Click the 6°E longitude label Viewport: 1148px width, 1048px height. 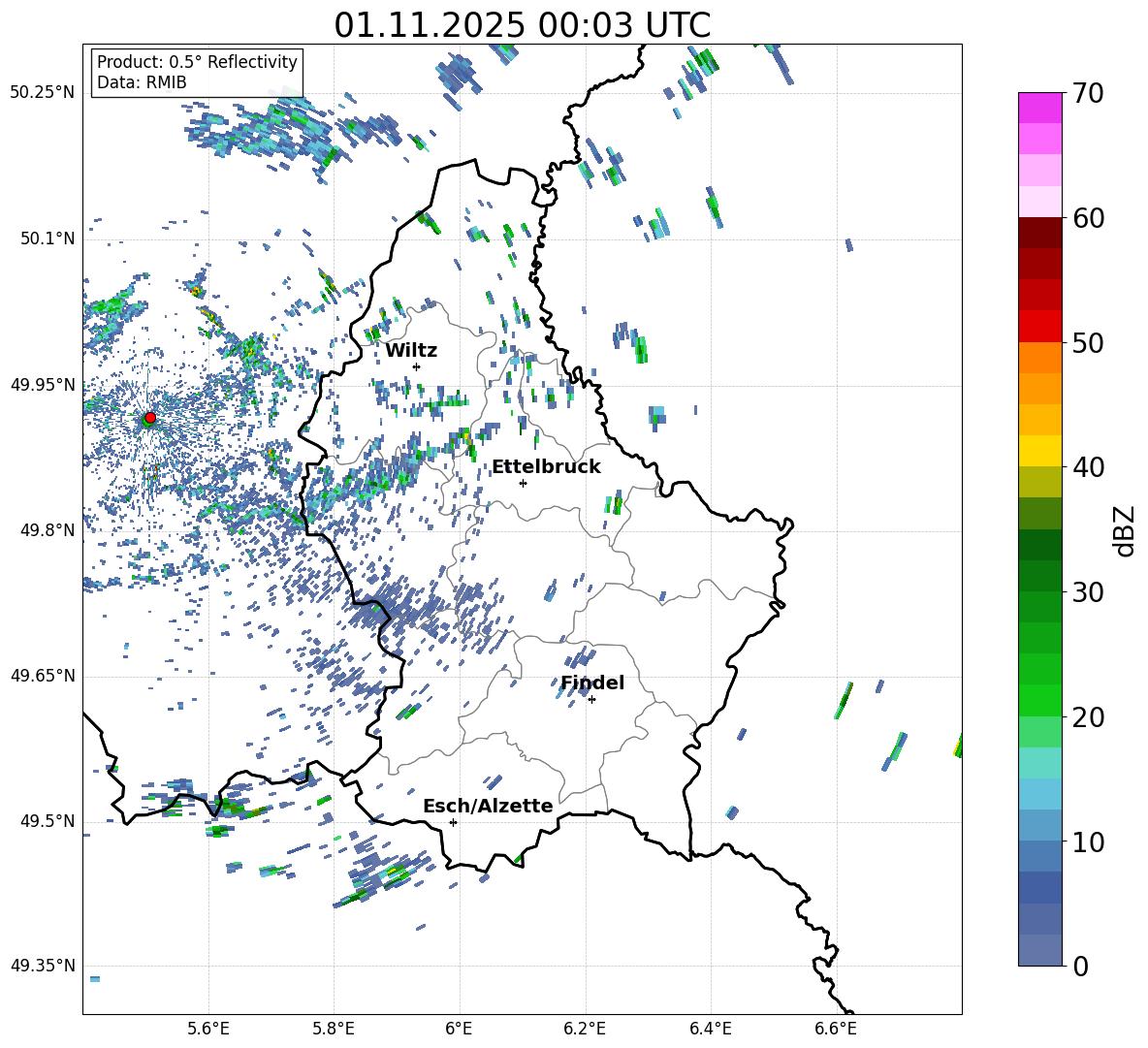click(x=459, y=1029)
